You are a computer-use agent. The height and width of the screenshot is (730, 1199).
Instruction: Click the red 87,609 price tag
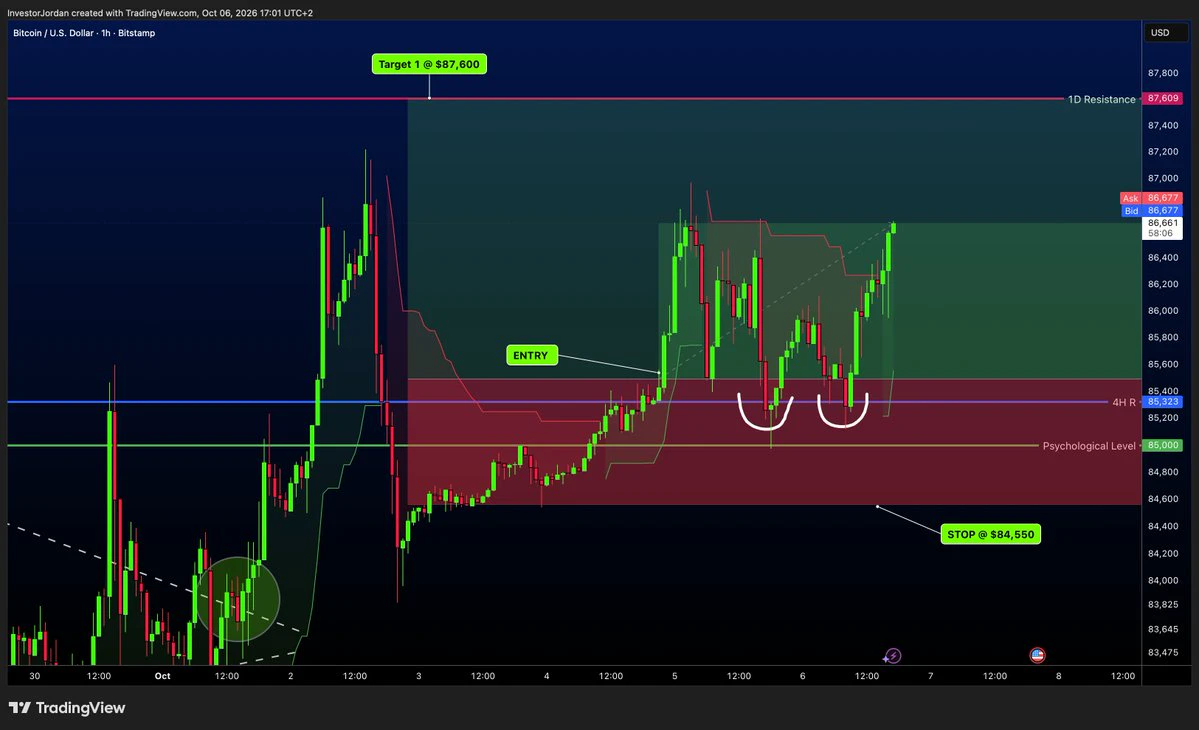pyautogui.click(x=1162, y=99)
